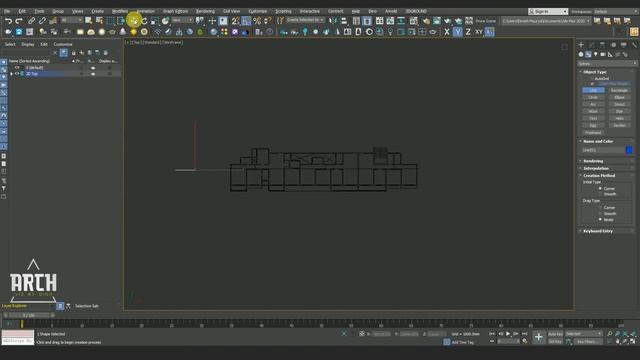Select the Cameras category icon
640x360 pixels.
603,54
